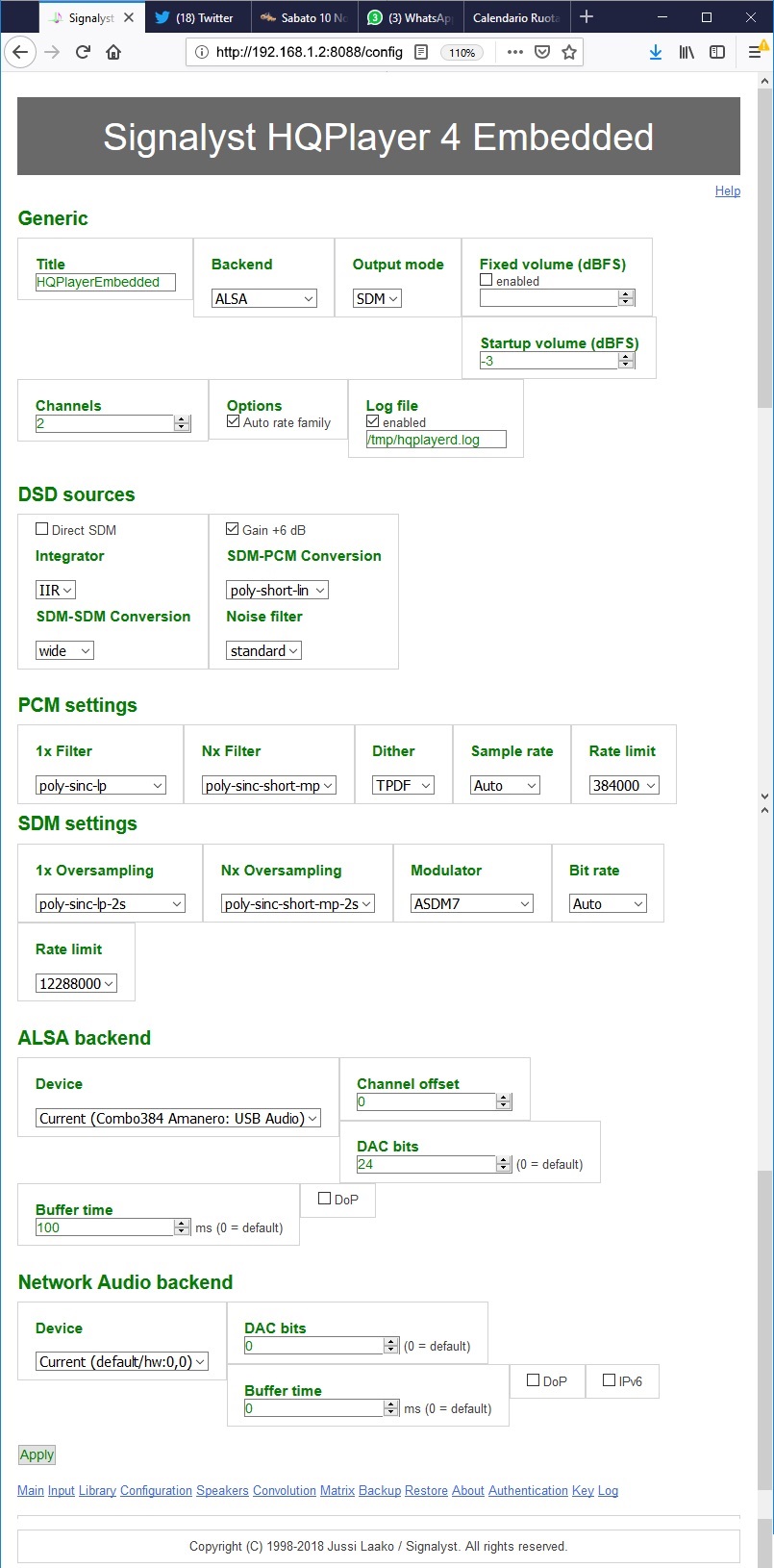Bookmark this page with star icon

(569, 52)
